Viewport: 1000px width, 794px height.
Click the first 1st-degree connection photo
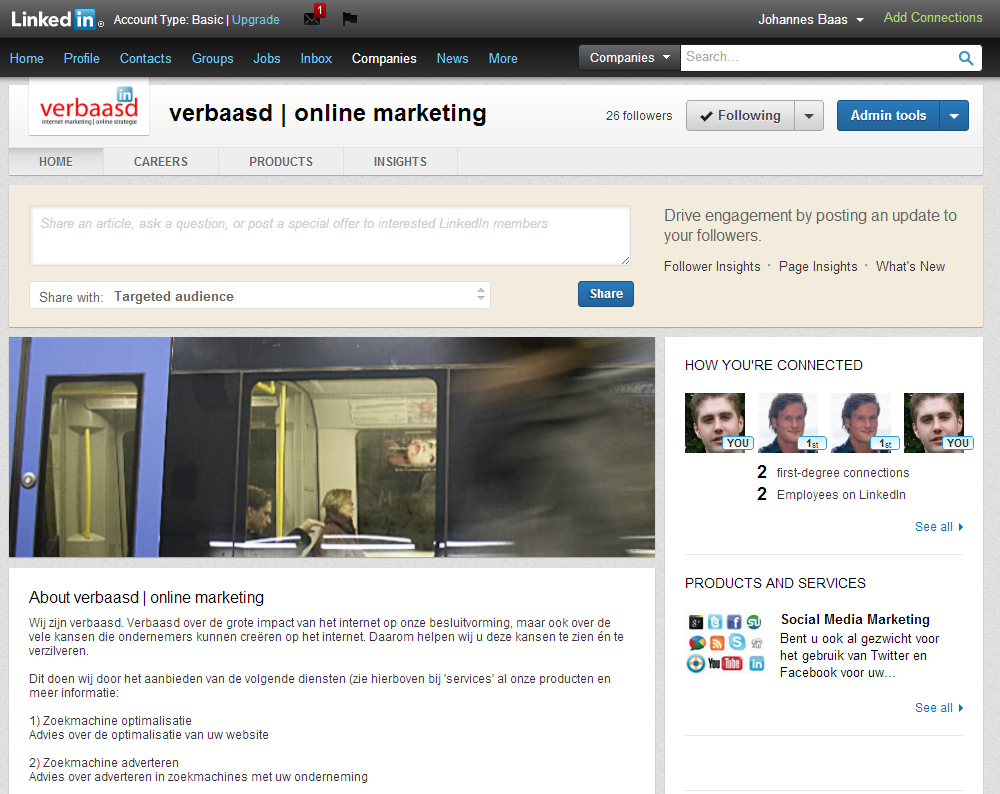point(788,423)
